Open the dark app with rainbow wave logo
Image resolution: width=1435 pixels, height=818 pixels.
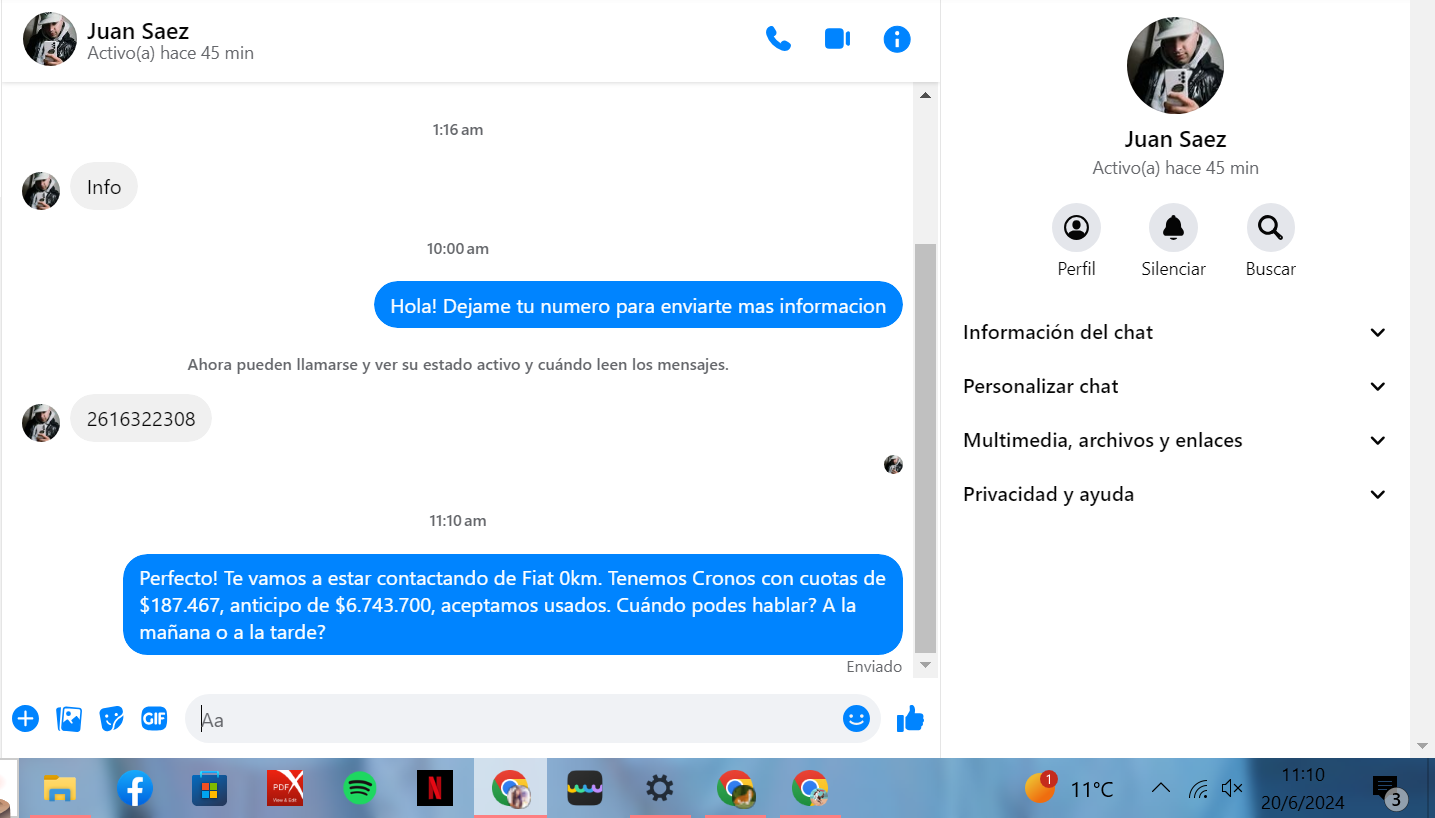(x=585, y=789)
